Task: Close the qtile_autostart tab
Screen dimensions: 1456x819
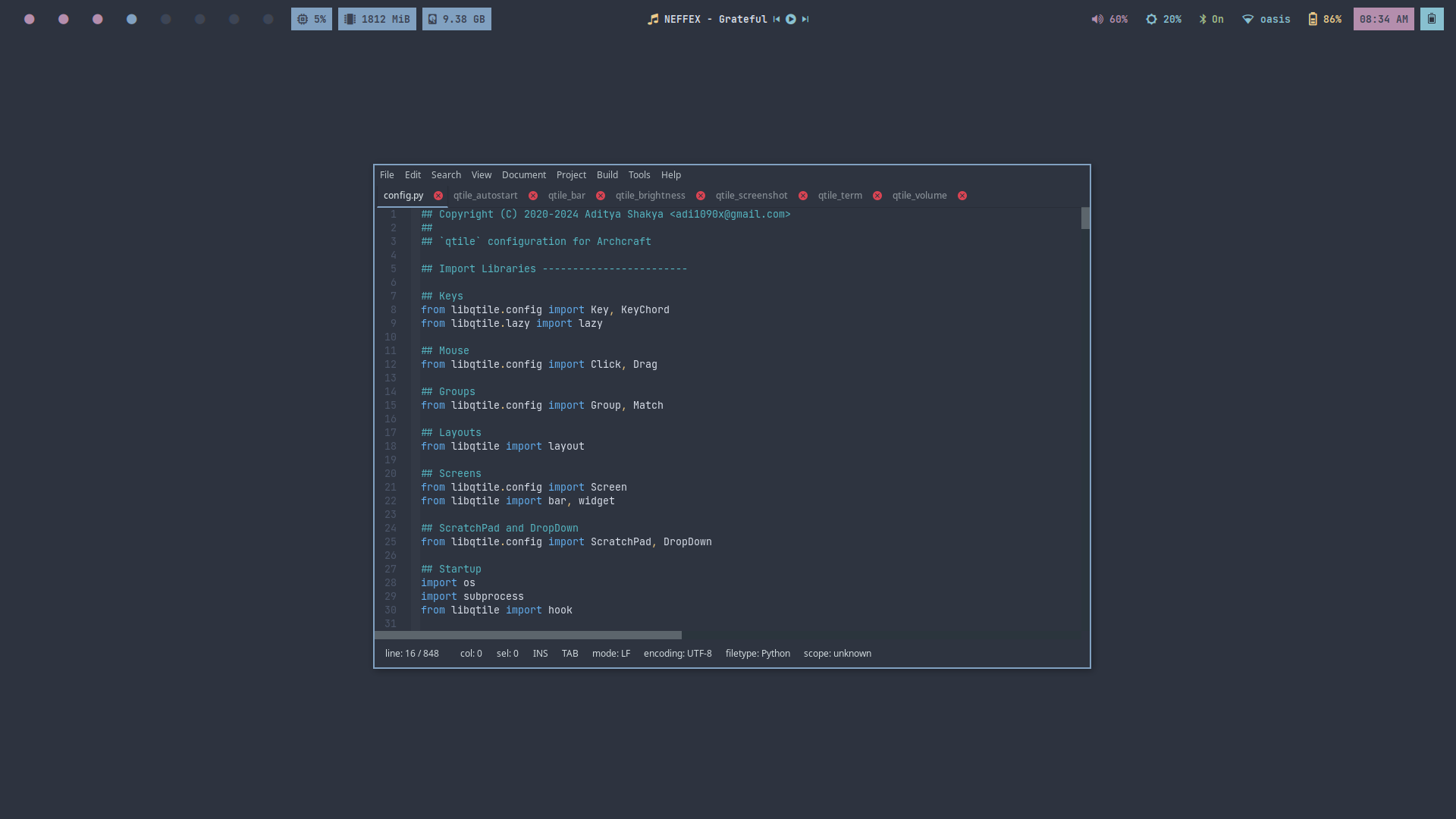Action: click(533, 196)
